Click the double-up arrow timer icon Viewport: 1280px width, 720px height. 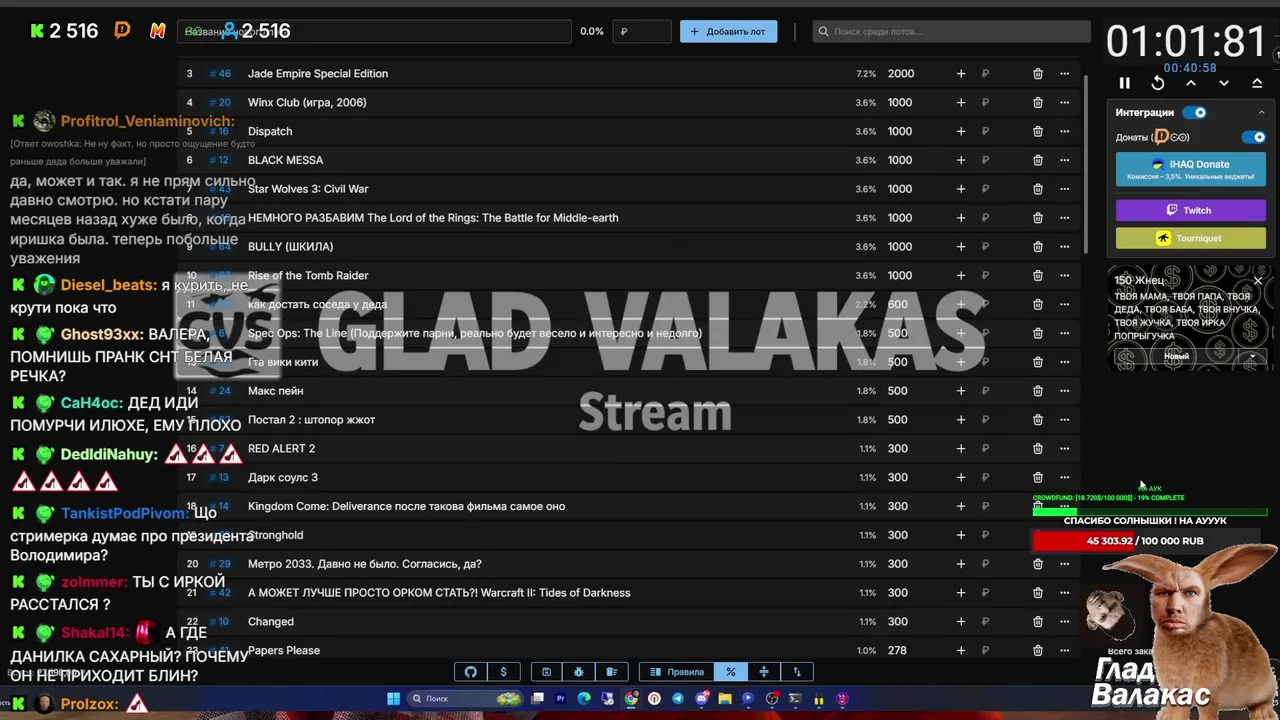[x=1257, y=84]
